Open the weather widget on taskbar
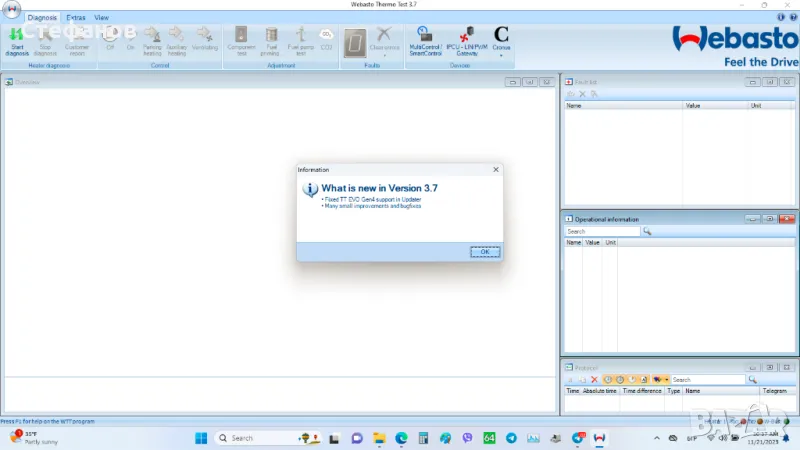This screenshot has height=450, width=800. [x=35, y=438]
